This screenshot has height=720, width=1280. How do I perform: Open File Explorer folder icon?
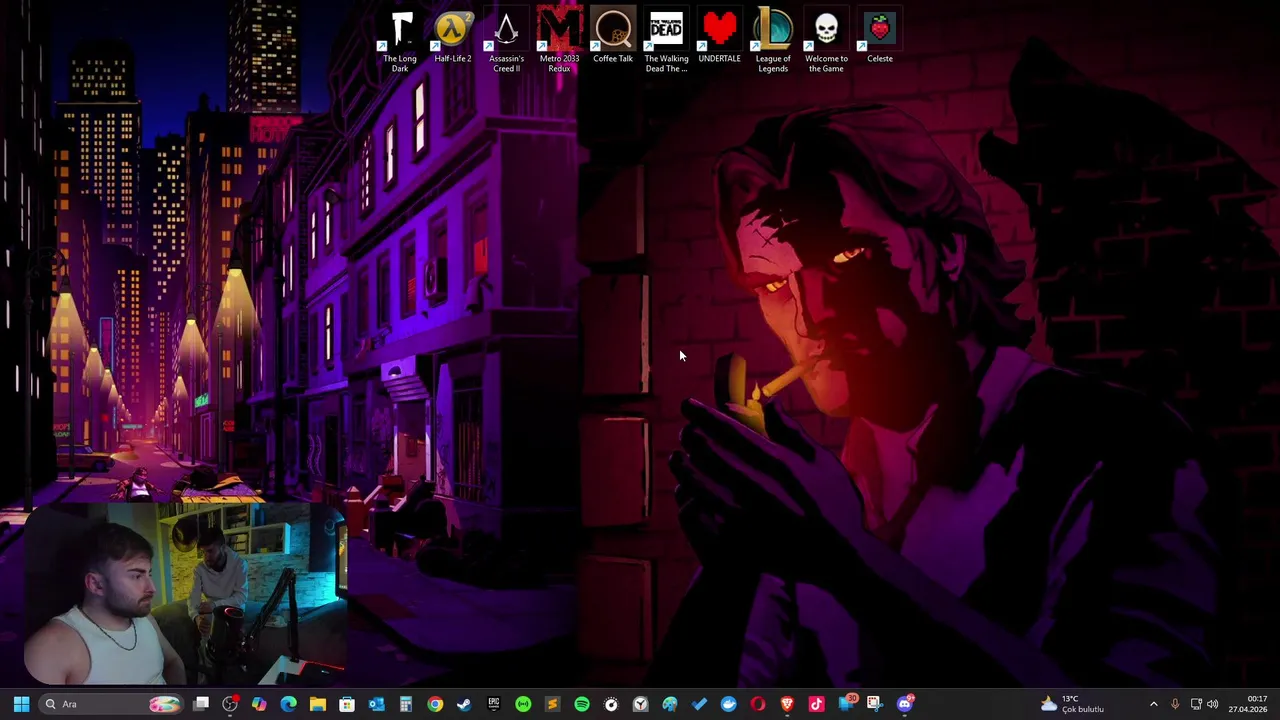(x=317, y=704)
